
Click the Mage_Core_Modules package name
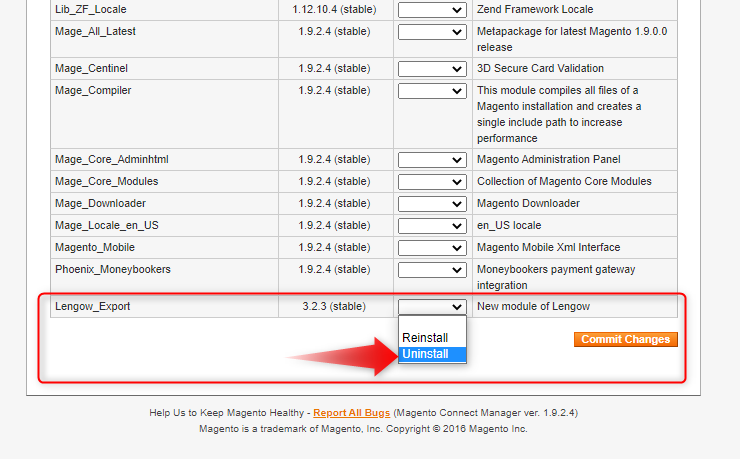[x=107, y=182]
